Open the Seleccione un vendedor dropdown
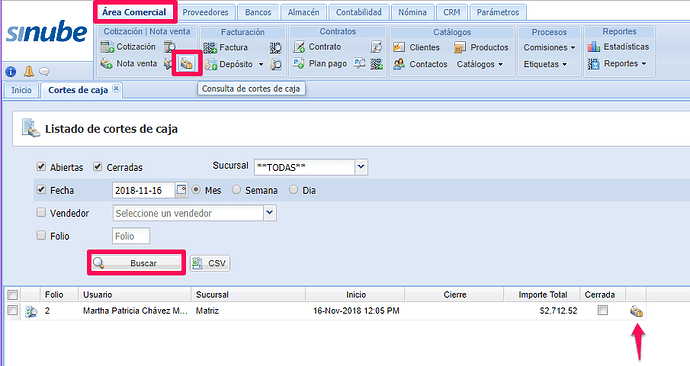 pyautogui.click(x=270, y=213)
